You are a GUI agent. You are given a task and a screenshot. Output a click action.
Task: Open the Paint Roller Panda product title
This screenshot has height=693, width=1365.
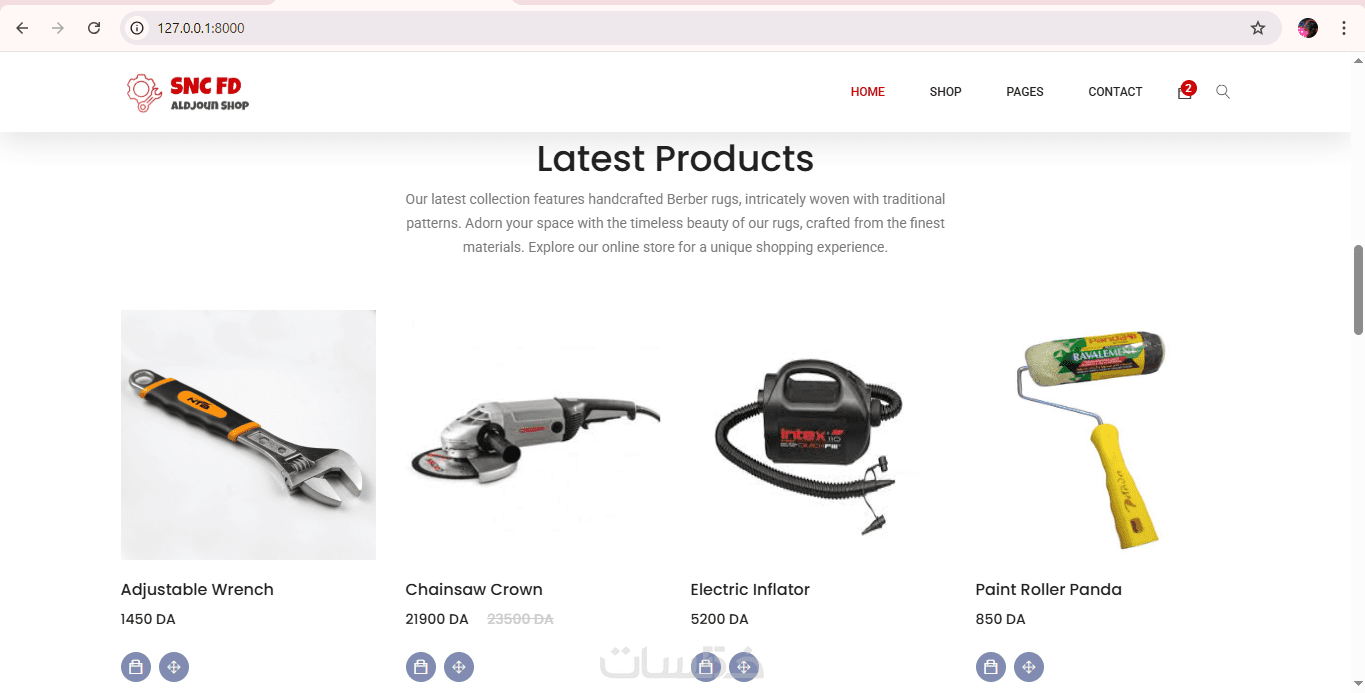pos(1048,589)
